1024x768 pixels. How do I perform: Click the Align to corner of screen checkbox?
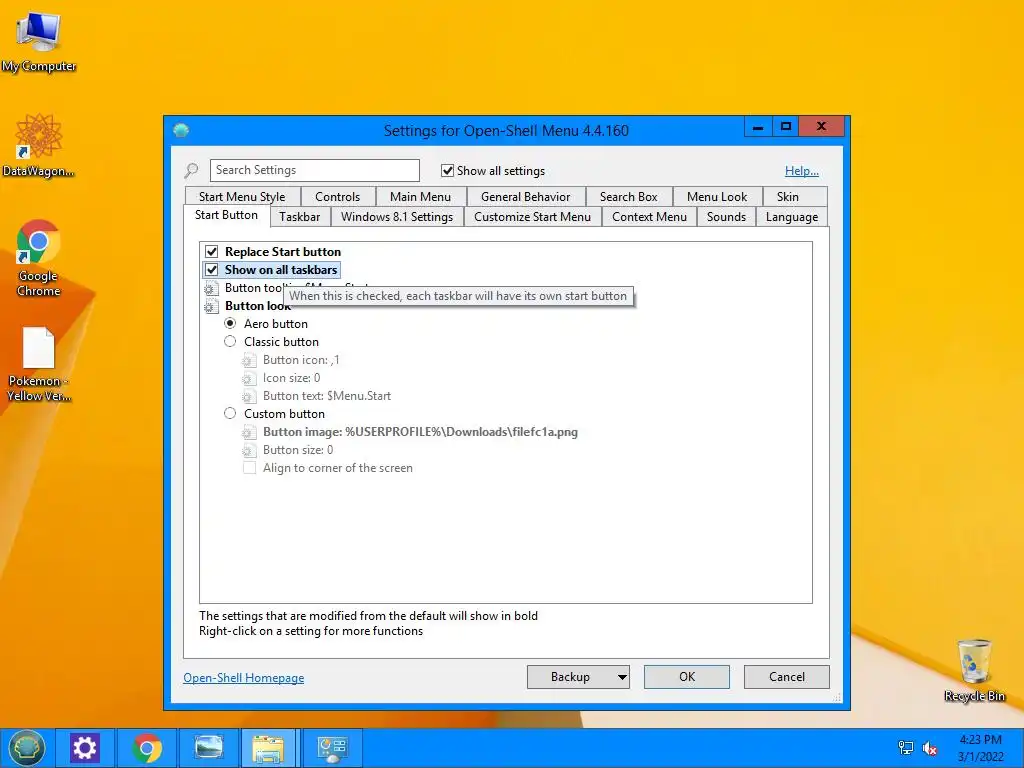249,468
